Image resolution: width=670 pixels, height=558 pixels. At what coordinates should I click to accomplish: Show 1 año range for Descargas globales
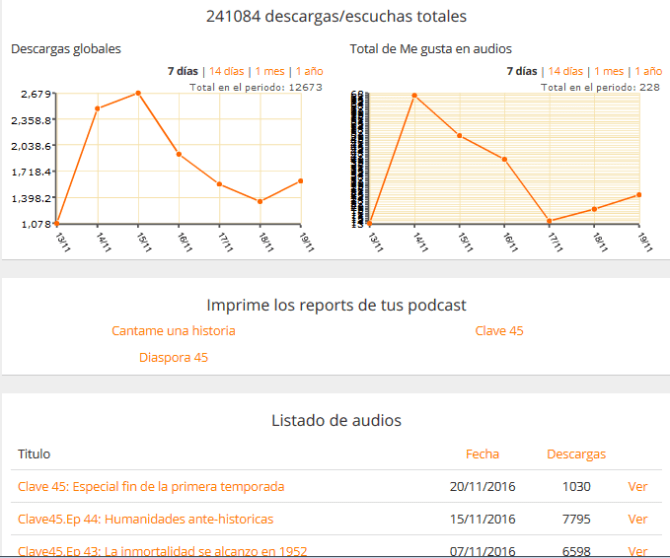tap(311, 71)
